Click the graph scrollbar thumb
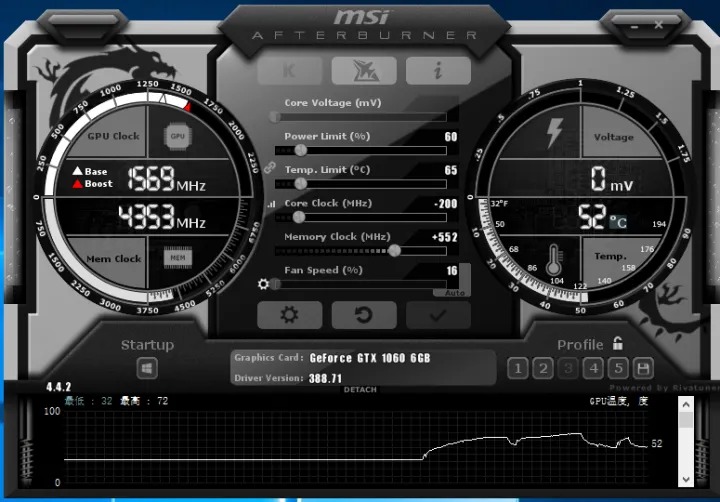The image size is (720, 502). pyautogui.click(x=686, y=420)
